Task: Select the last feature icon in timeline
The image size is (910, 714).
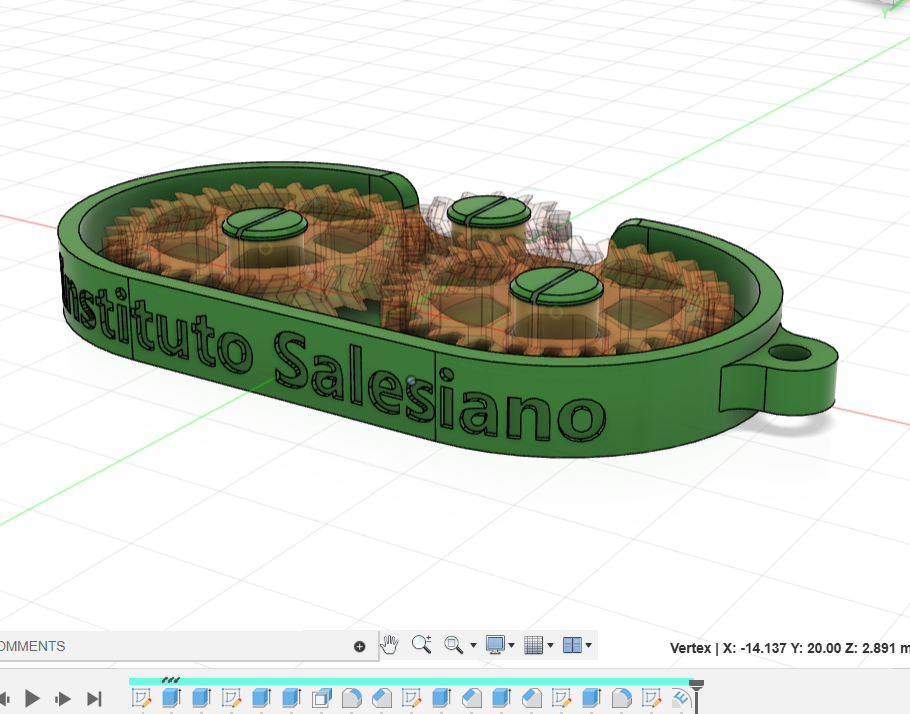Action: tap(681, 697)
